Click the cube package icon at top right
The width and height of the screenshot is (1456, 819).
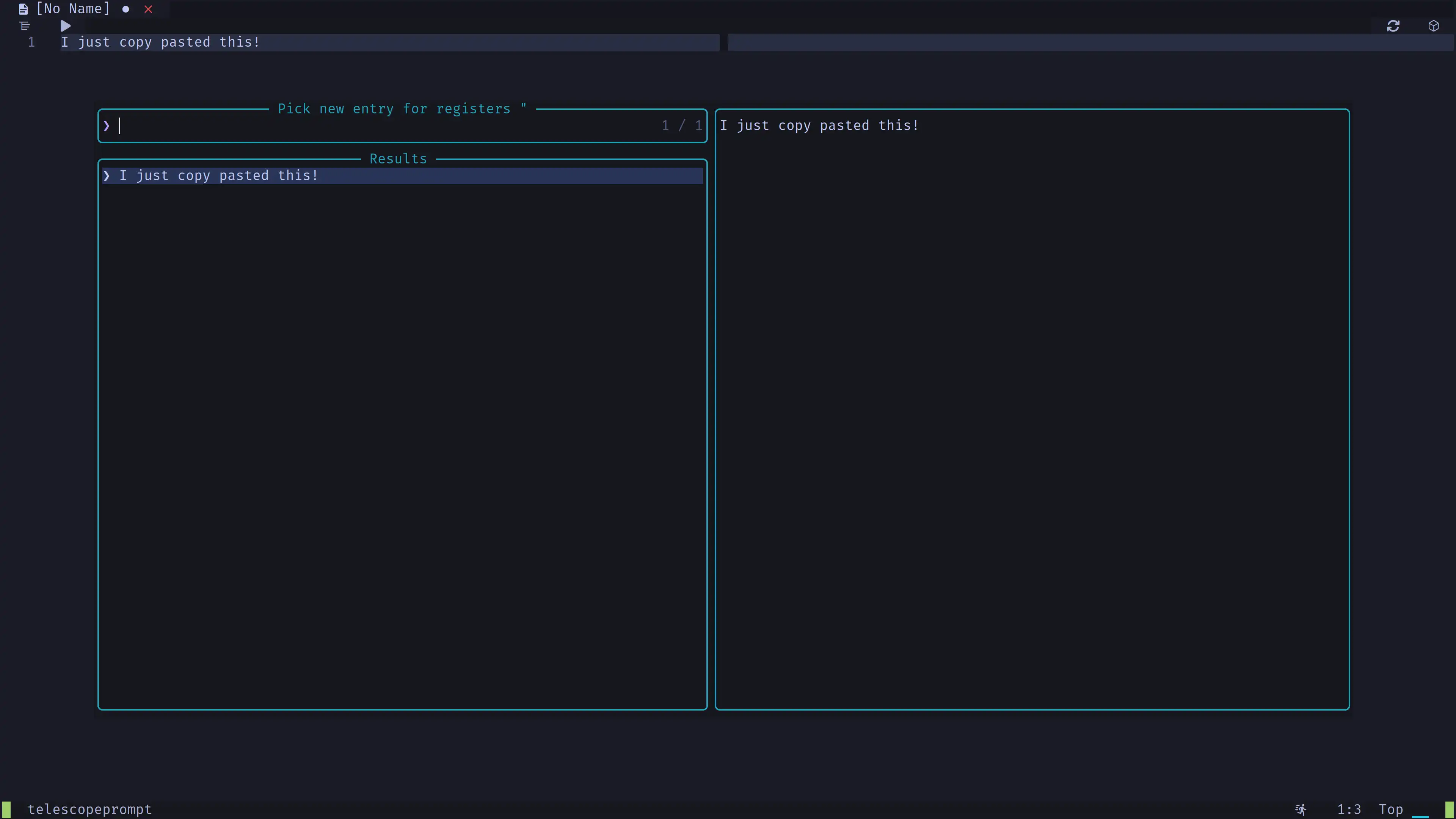[1433, 26]
